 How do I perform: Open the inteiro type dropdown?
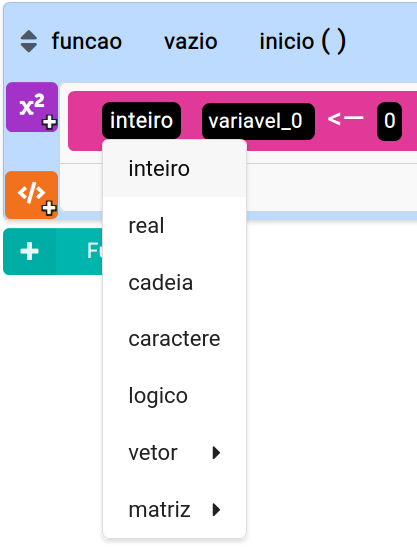click(x=142, y=121)
